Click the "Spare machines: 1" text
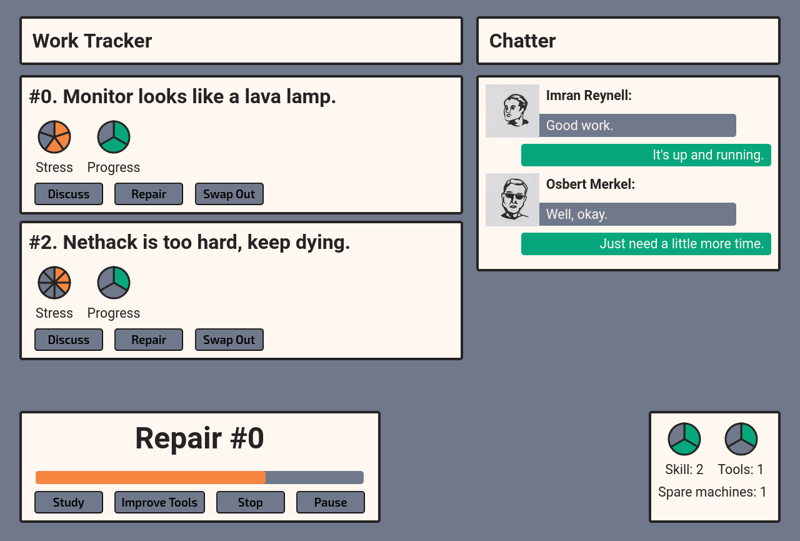The width and height of the screenshot is (800, 541). 712,492
